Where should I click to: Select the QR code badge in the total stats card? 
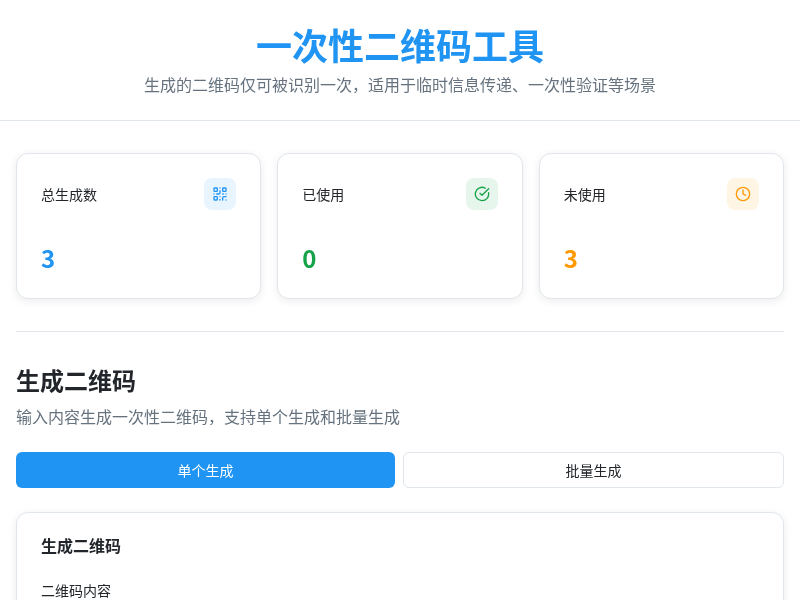coord(220,194)
